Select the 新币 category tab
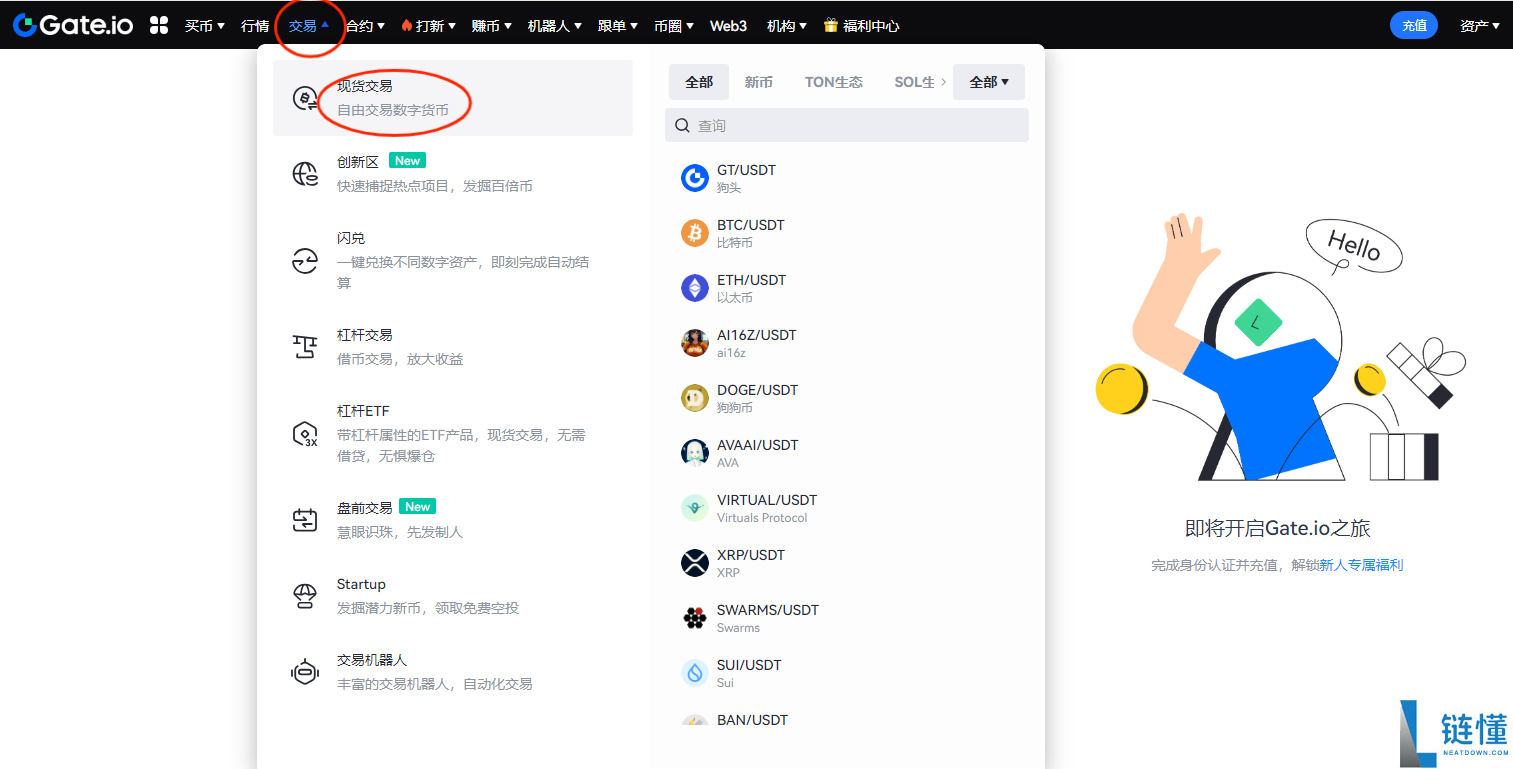The image size is (1513, 769). 759,82
